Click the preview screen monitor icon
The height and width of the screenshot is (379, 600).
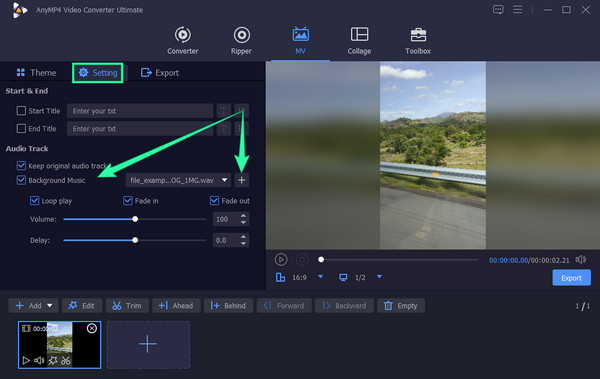click(343, 277)
